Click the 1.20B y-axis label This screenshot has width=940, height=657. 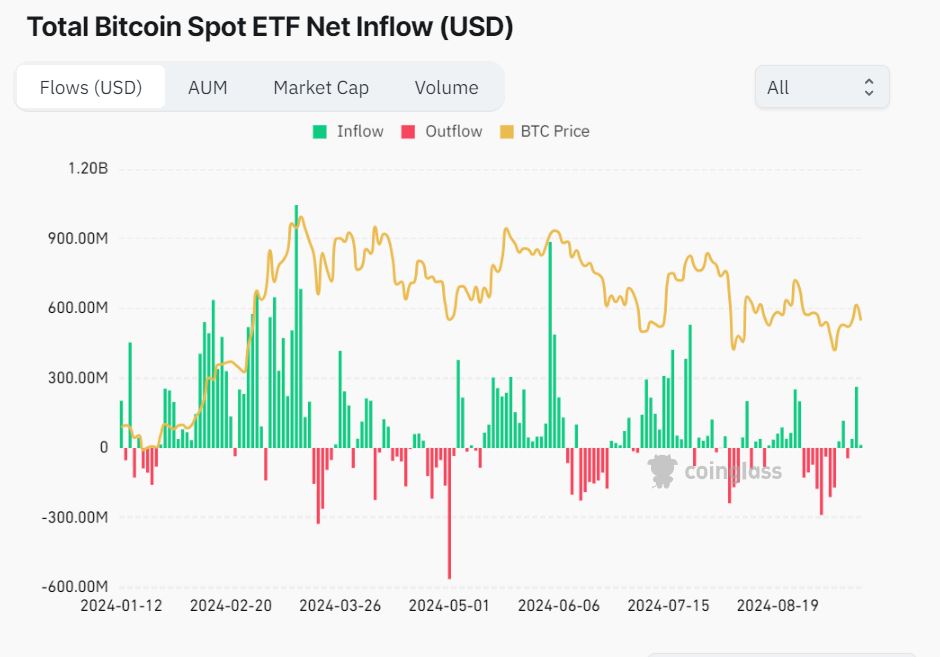point(88,169)
